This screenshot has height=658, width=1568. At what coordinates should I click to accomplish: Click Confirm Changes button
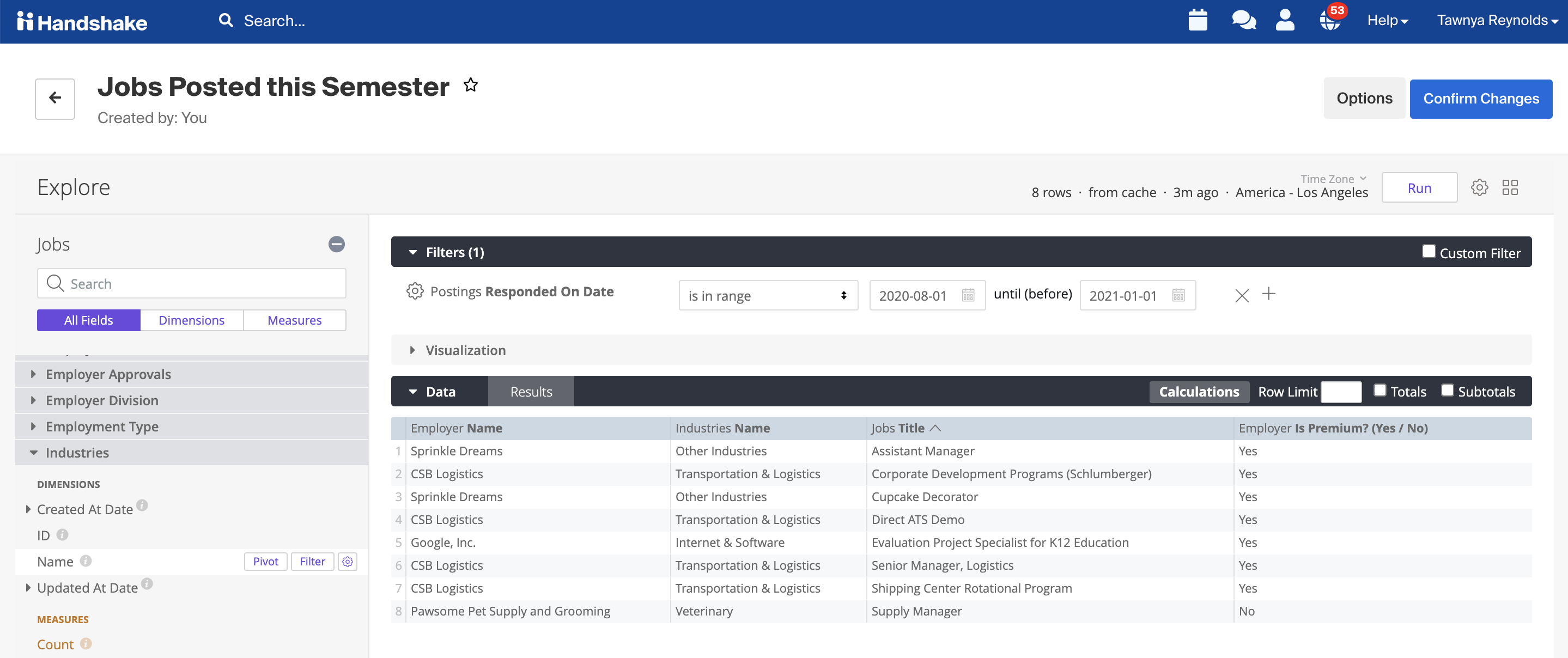coord(1480,99)
